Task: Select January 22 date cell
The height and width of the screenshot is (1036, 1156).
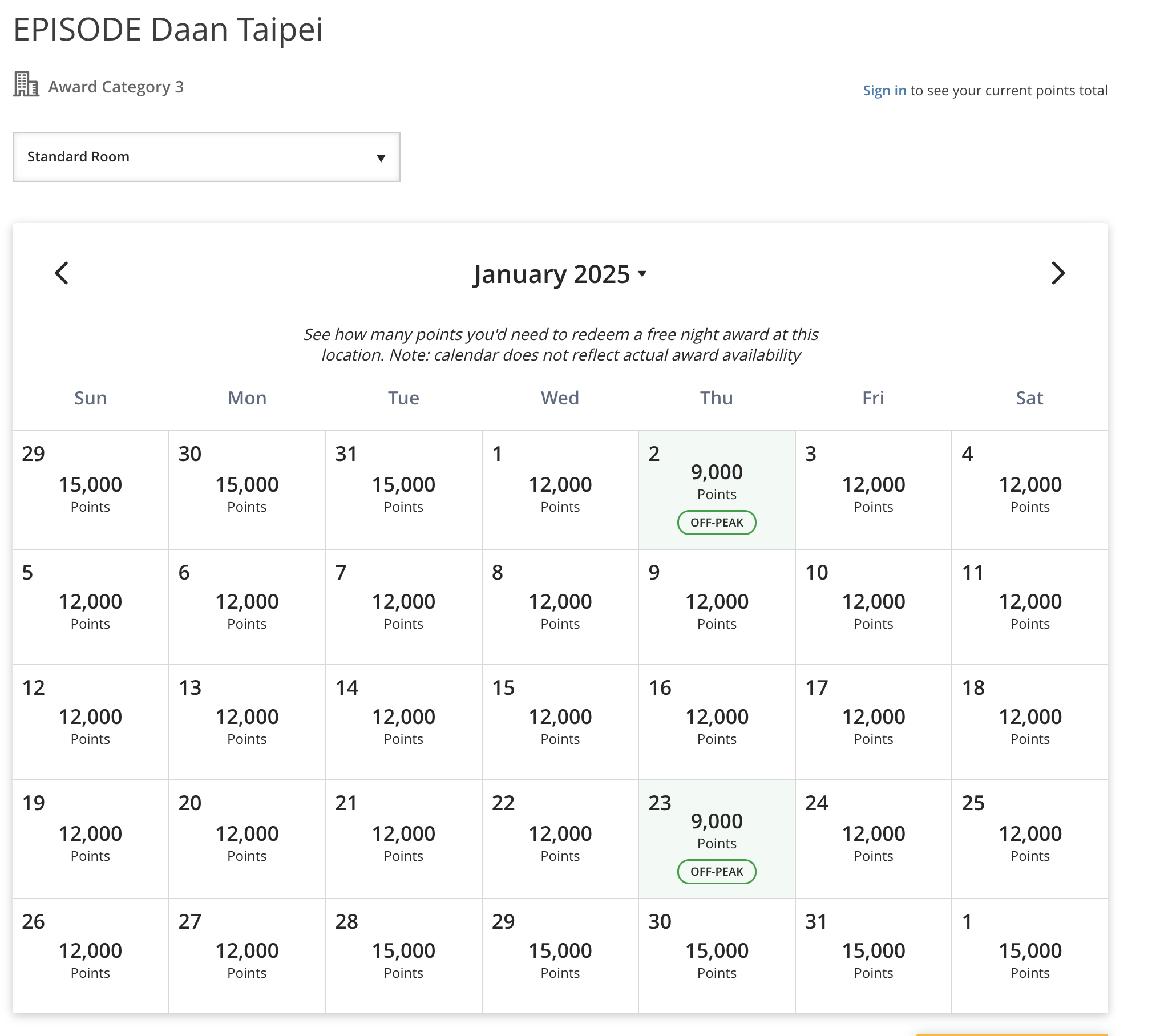Action: point(560,839)
